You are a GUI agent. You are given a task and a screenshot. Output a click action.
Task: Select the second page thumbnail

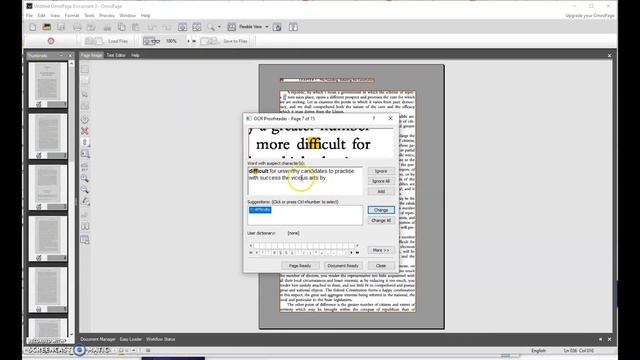pyautogui.click(x=48, y=136)
